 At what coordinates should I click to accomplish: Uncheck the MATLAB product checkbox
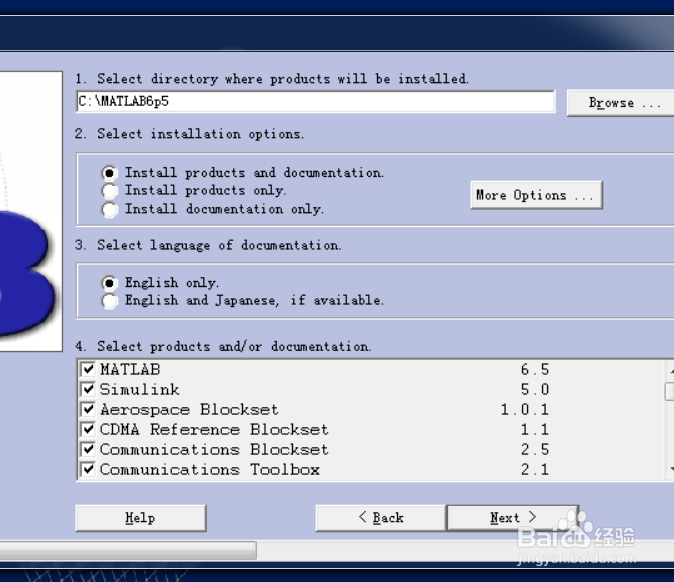88,369
